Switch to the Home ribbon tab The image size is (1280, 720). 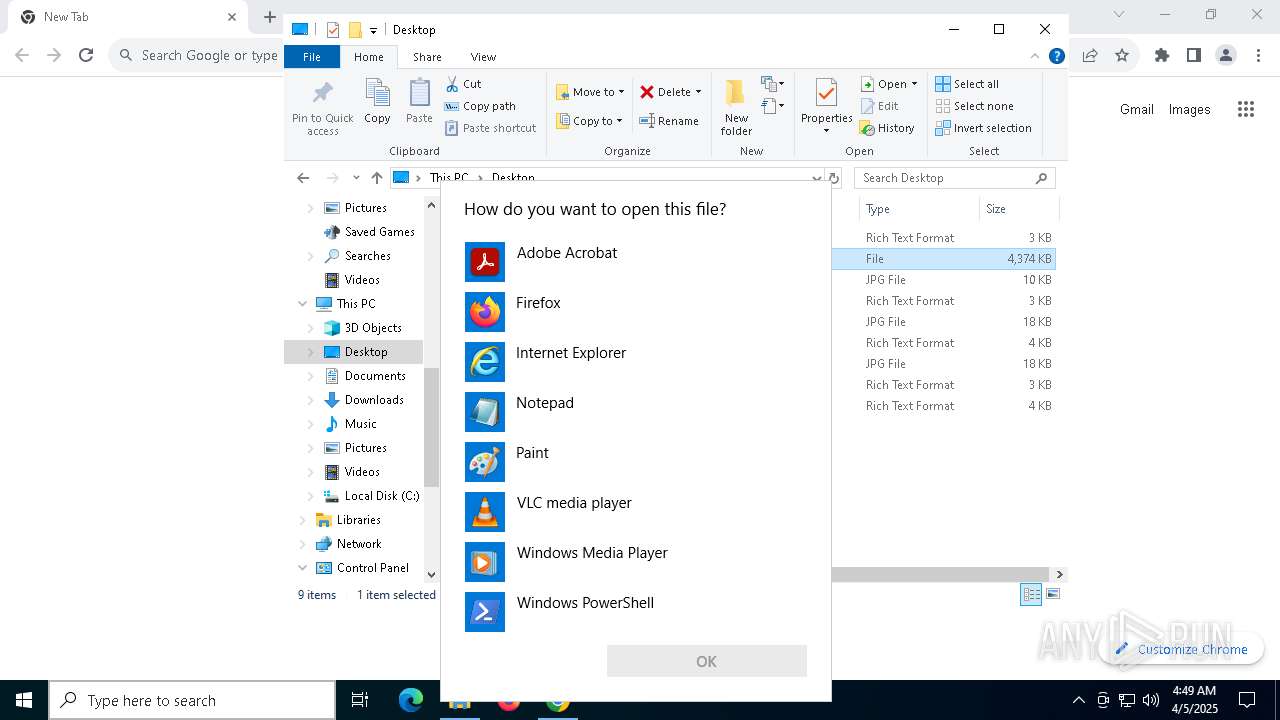pos(368,57)
